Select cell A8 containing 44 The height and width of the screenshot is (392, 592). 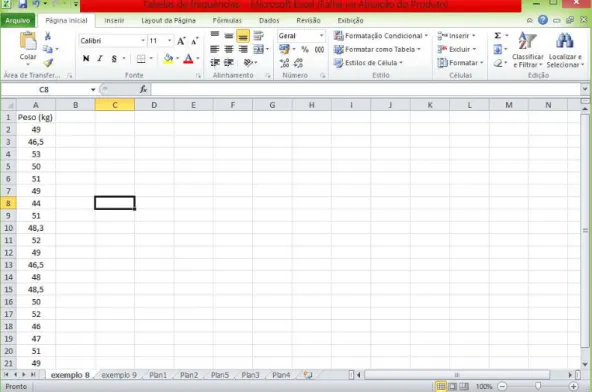(x=36, y=204)
